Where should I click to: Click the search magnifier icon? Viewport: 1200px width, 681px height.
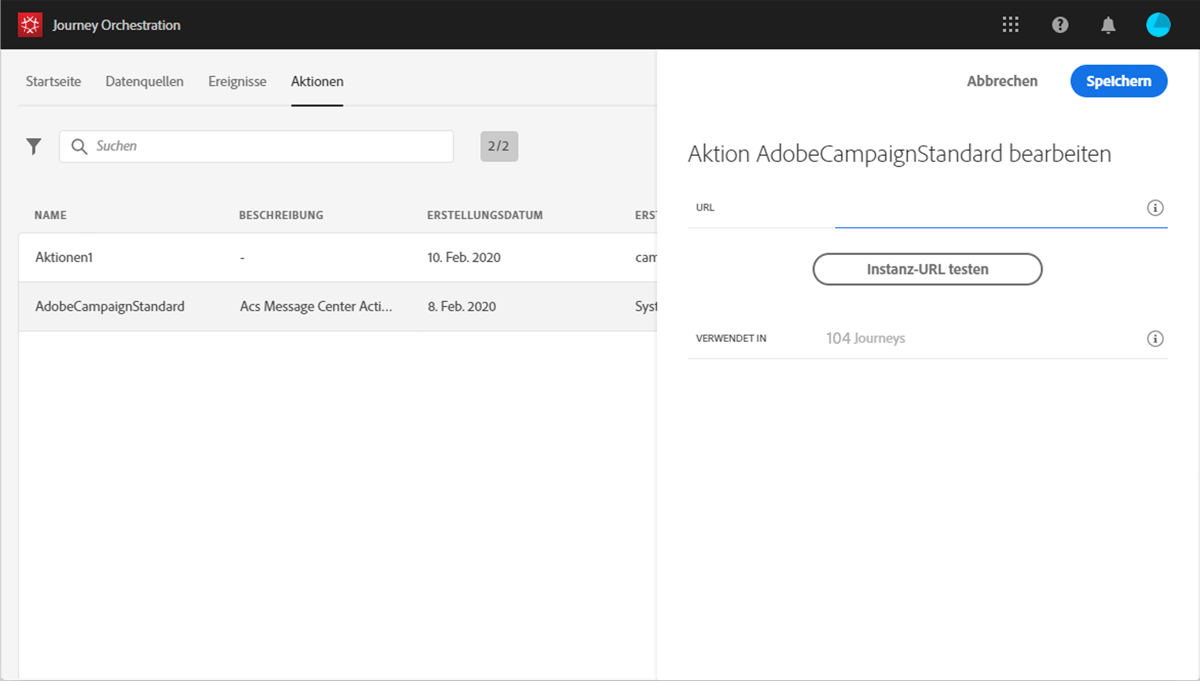[x=79, y=146]
